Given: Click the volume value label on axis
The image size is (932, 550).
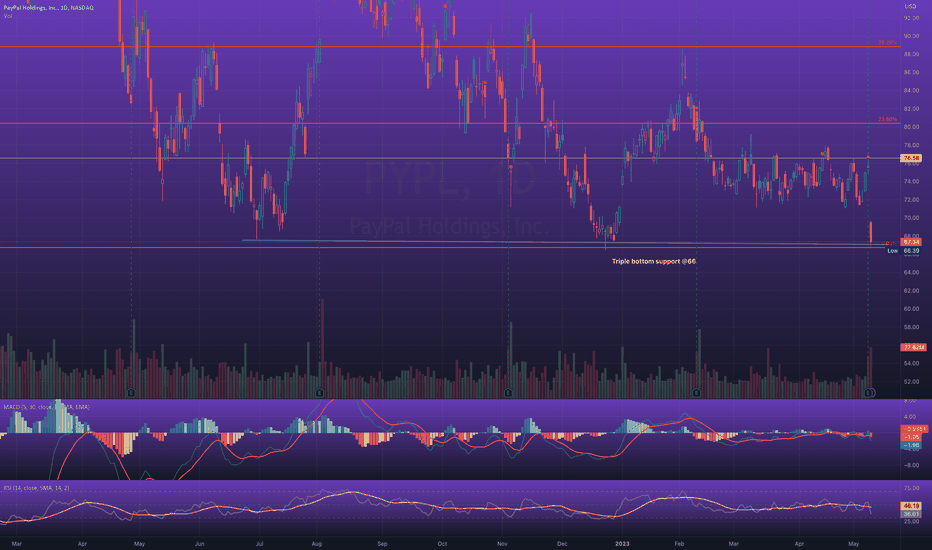Looking at the screenshot, I should pos(914,347).
